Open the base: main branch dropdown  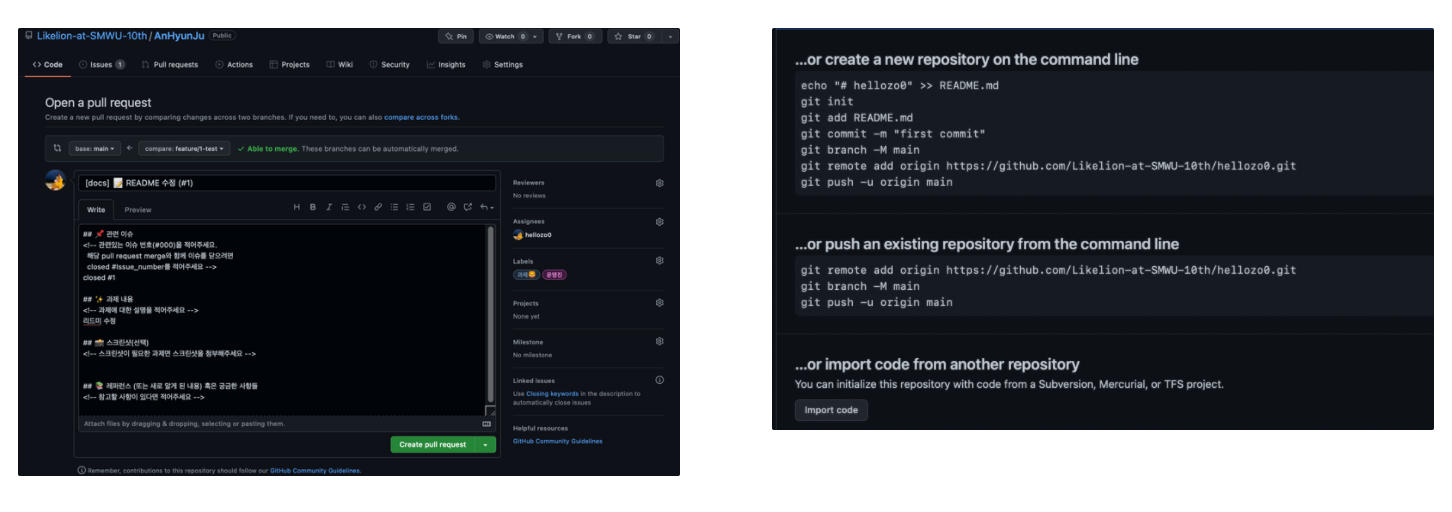click(95, 148)
